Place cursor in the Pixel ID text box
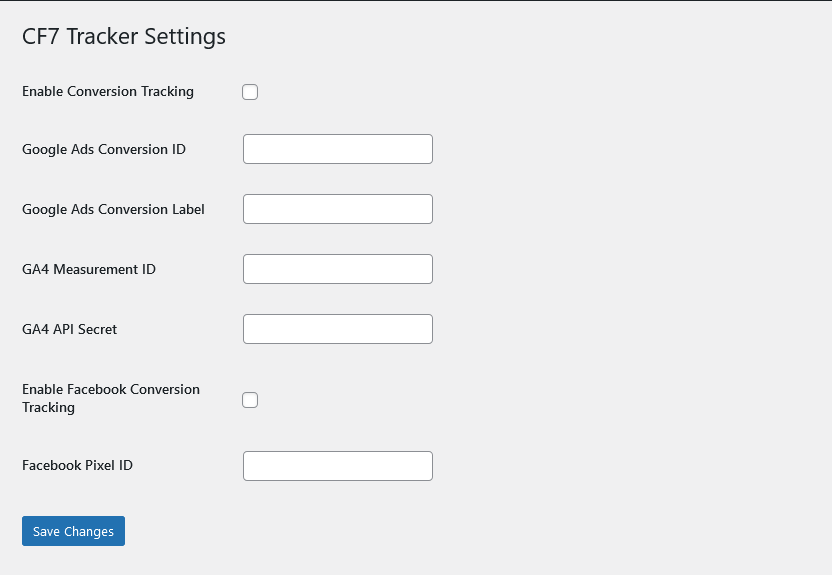Image resolution: width=832 pixels, height=575 pixels. coord(337,466)
